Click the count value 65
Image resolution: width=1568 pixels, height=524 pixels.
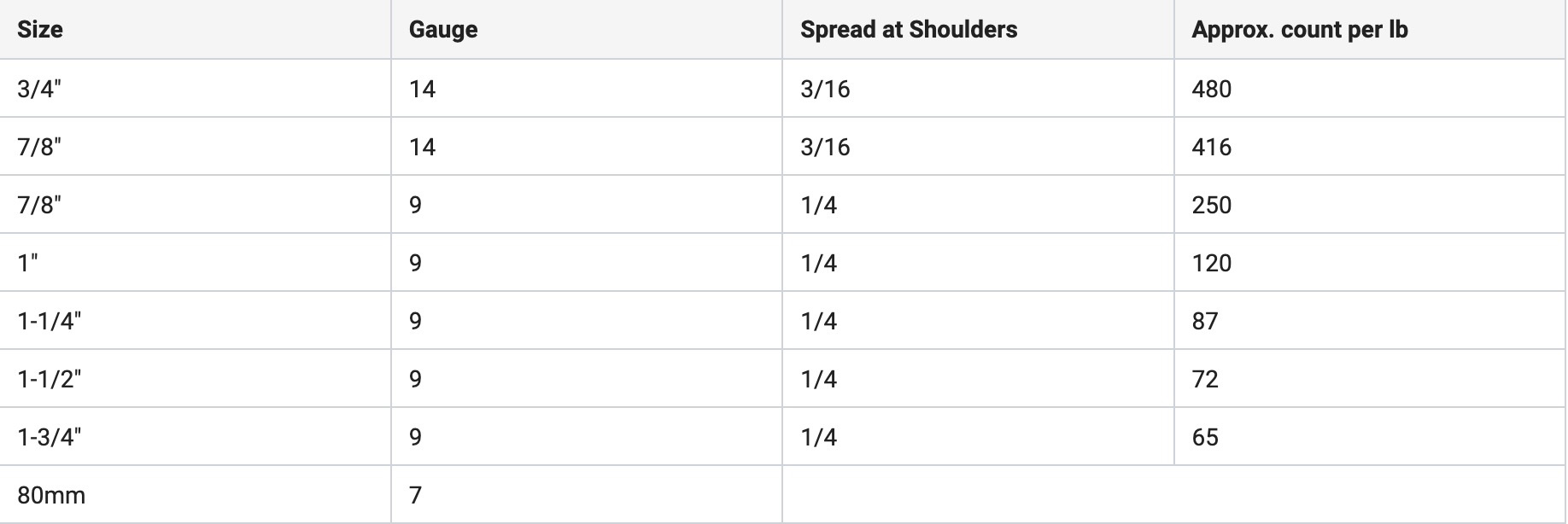(x=1204, y=437)
